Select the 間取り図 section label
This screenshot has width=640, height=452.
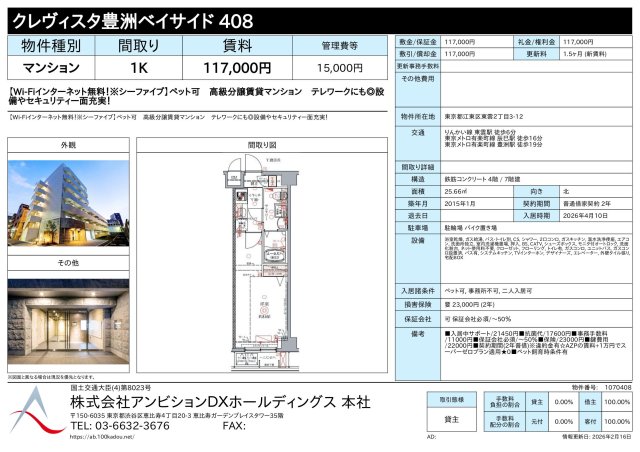(262, 145)
